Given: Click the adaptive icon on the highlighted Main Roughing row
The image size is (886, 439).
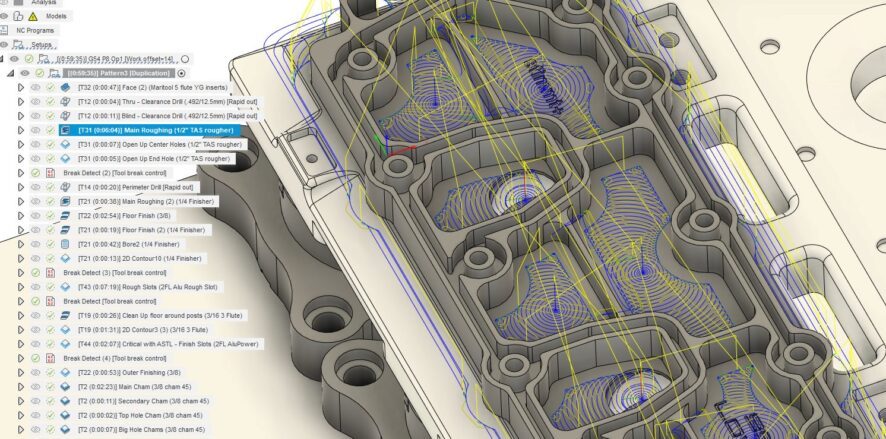Looking at the screenshot, I should tap(65, 131).
